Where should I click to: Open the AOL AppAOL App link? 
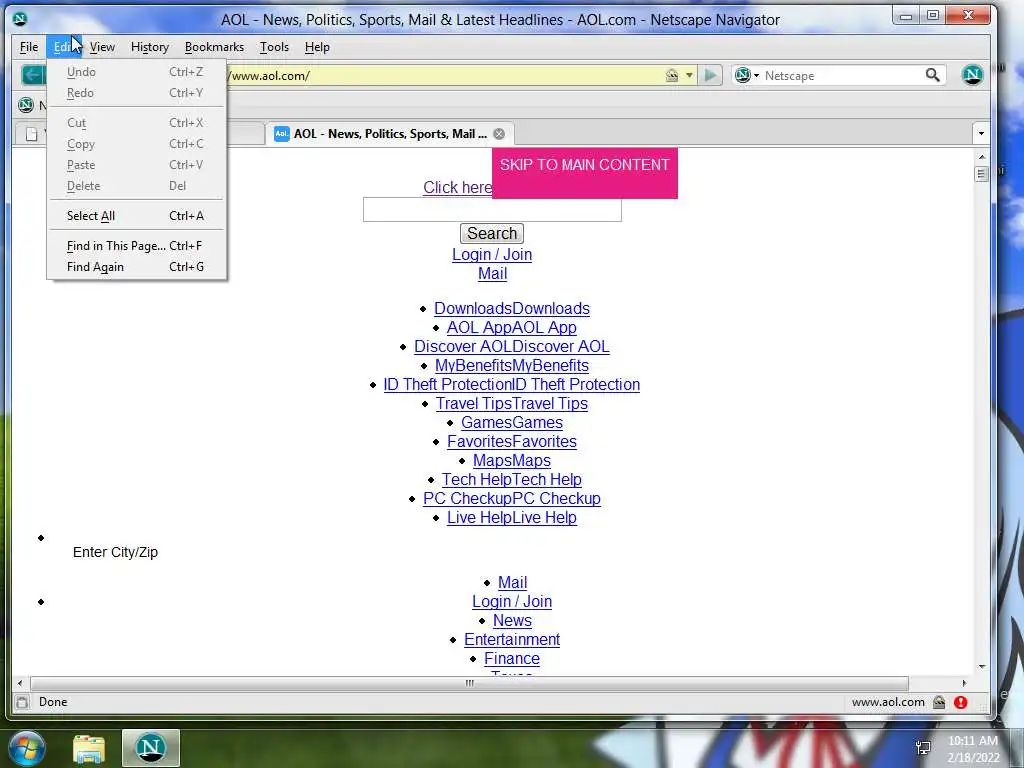[512, 327]
